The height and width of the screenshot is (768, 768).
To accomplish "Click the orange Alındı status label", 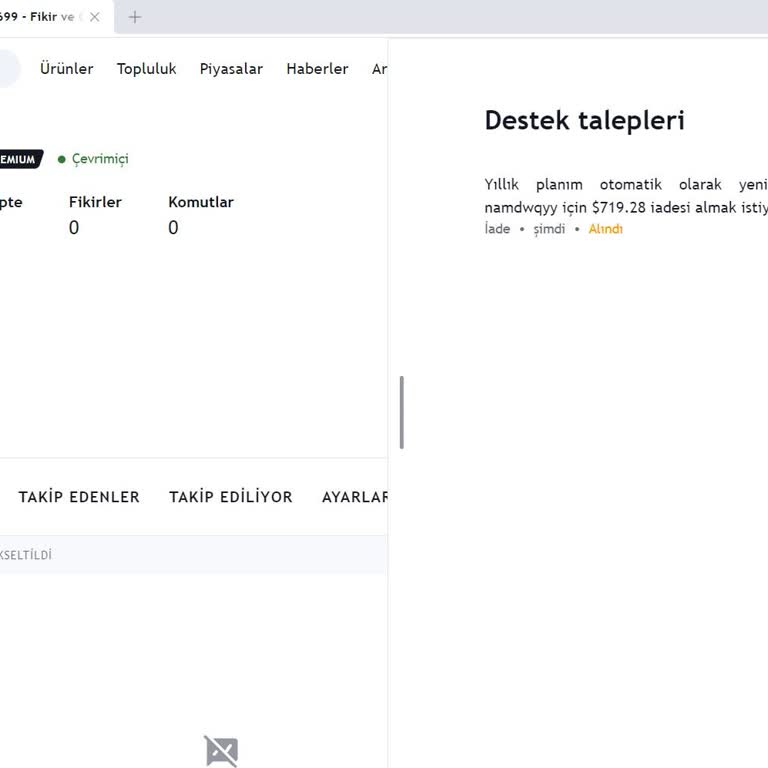I will click(x=605, y=229).
